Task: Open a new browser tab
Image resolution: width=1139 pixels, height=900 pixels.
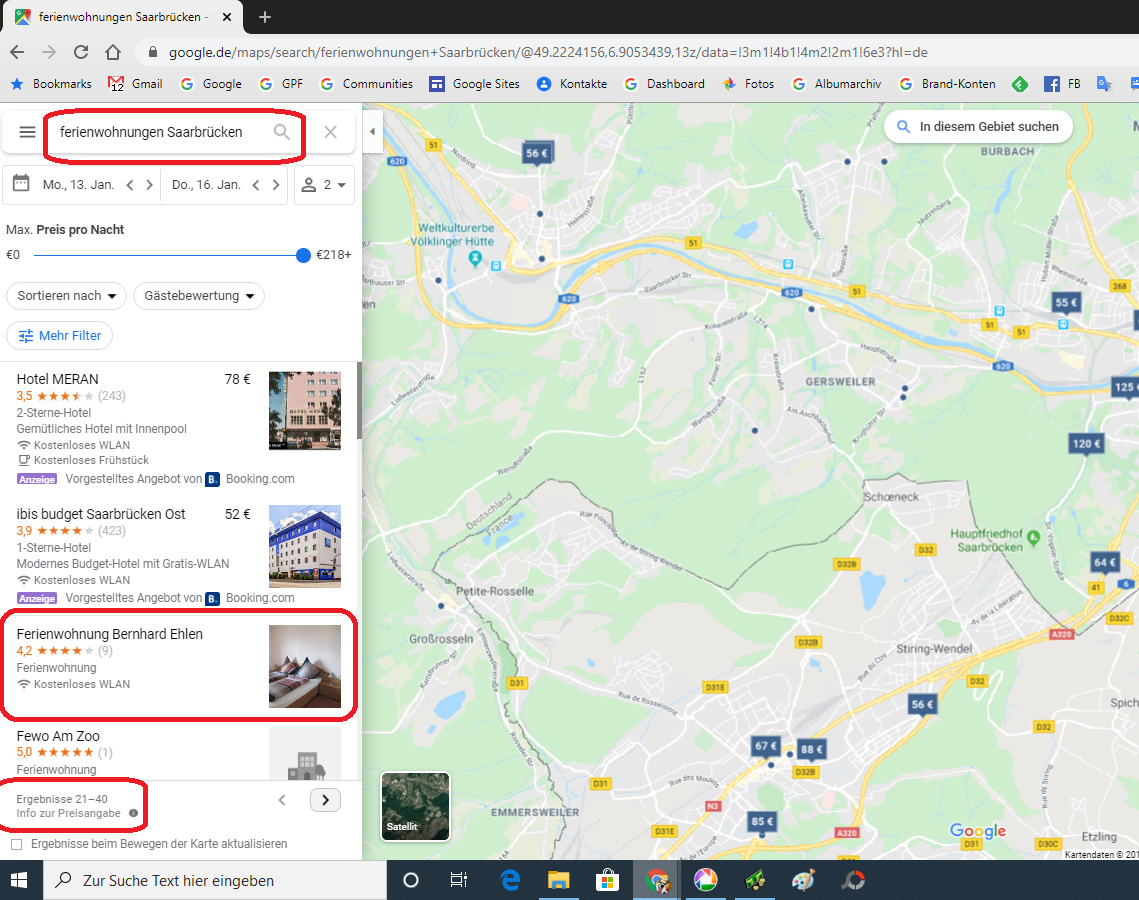Action: click(265, 17)
